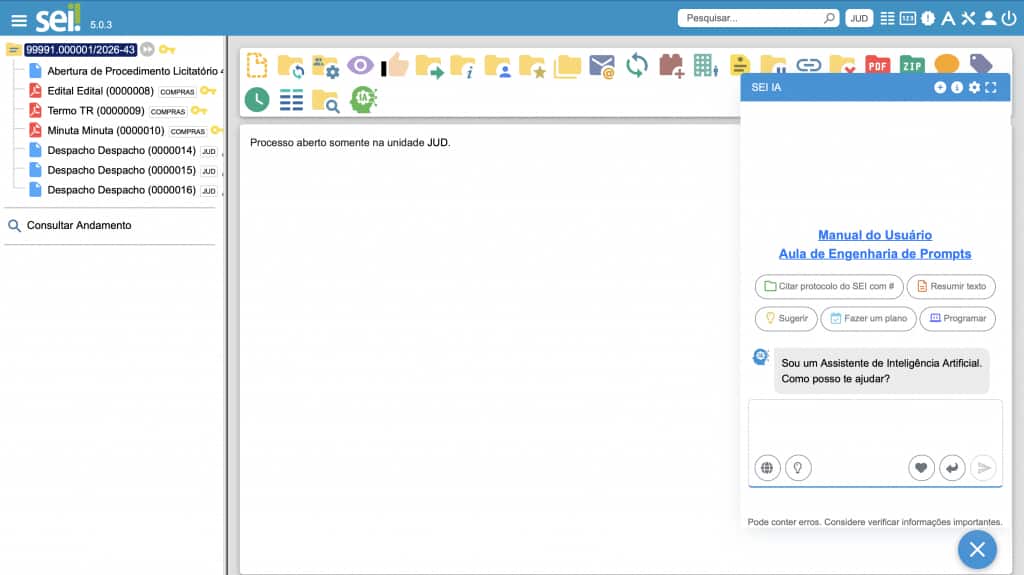The image size is (1024, 575).
Task: Expand SEI IA panel to fullscreen
Action: click(991, 88)
